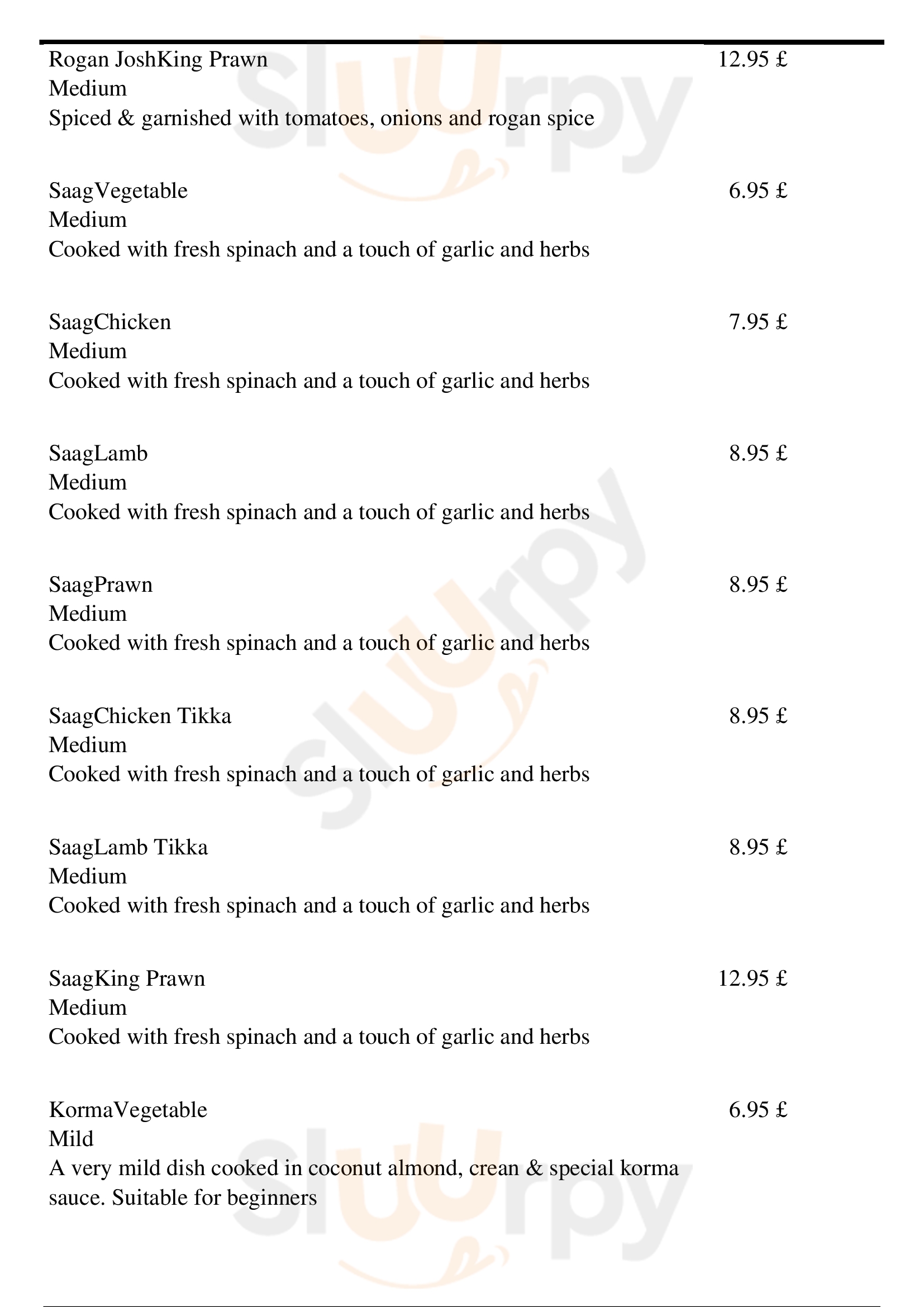Image resolution: width=924 pixels, height=1307 pixels.
Task: Select the SaagKing Prawn item
Action: coord(127,979)
